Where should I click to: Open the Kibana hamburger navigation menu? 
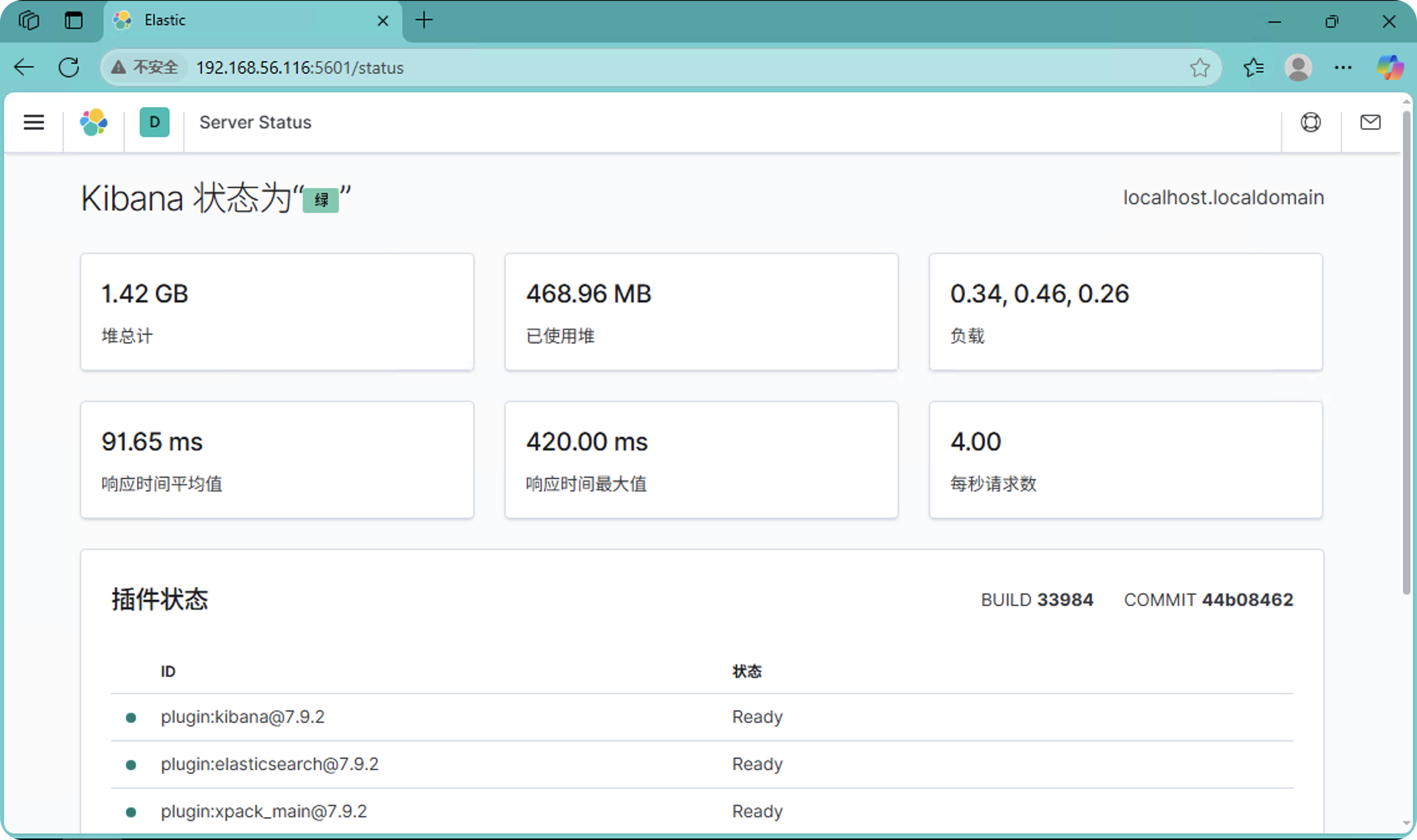(34, 122)
